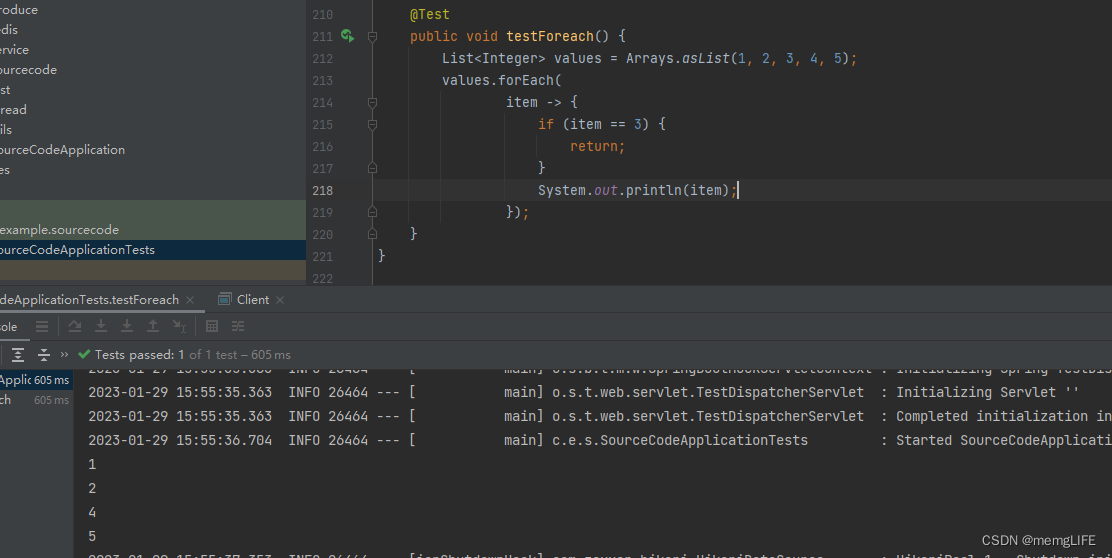
Task: Click console output line '5'
Action: [92, 537]
